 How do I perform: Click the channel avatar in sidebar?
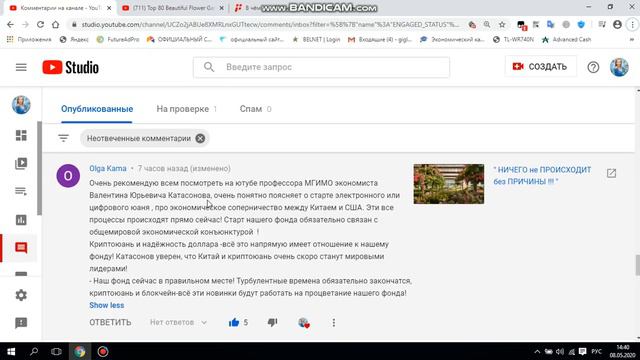pyautogui.click(x=21, y=105)
